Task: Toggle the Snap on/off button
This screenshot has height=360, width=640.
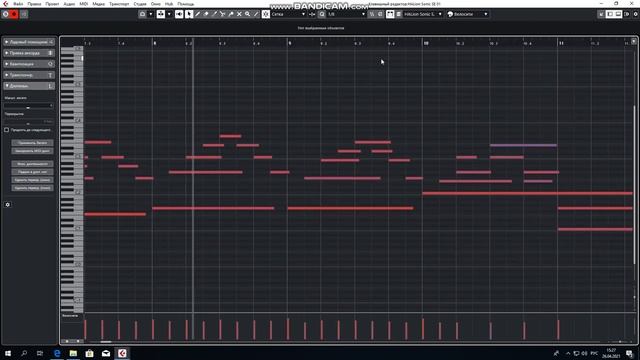Action: (266, 14)
